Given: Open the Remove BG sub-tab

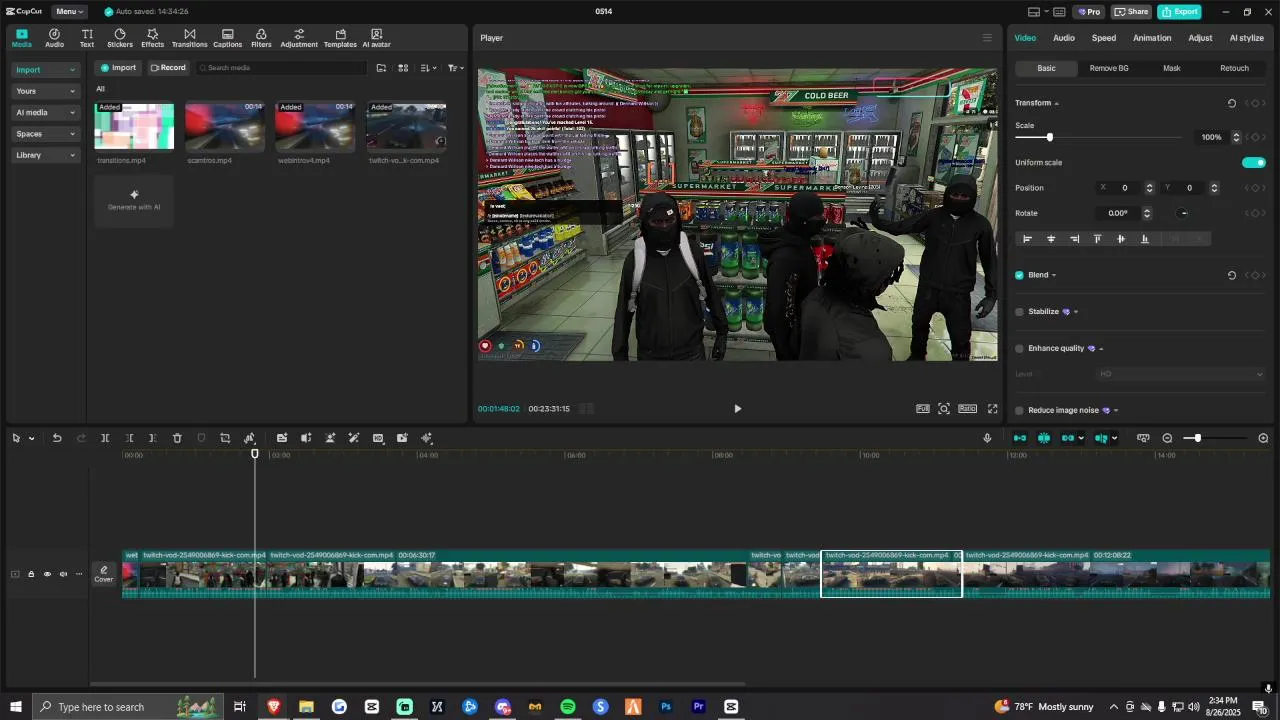Looking at the screenshot, I should point(1109,68).
